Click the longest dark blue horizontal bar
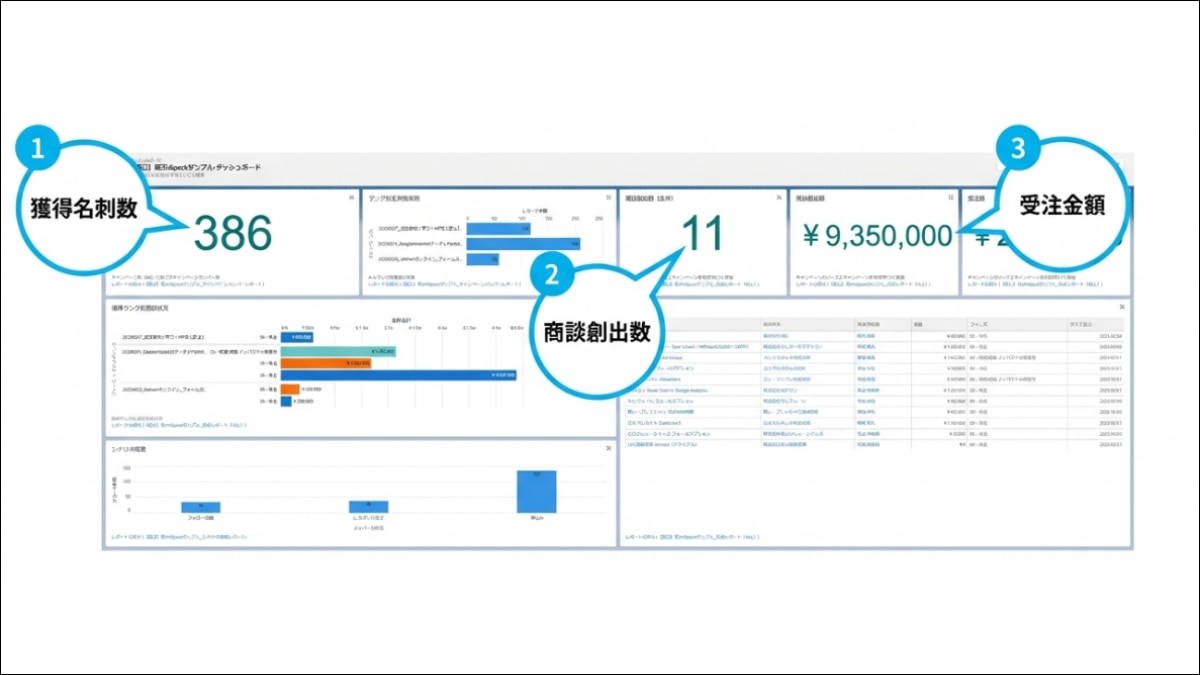This screenshot has width=1200, height=675. [x=399, y=376]
